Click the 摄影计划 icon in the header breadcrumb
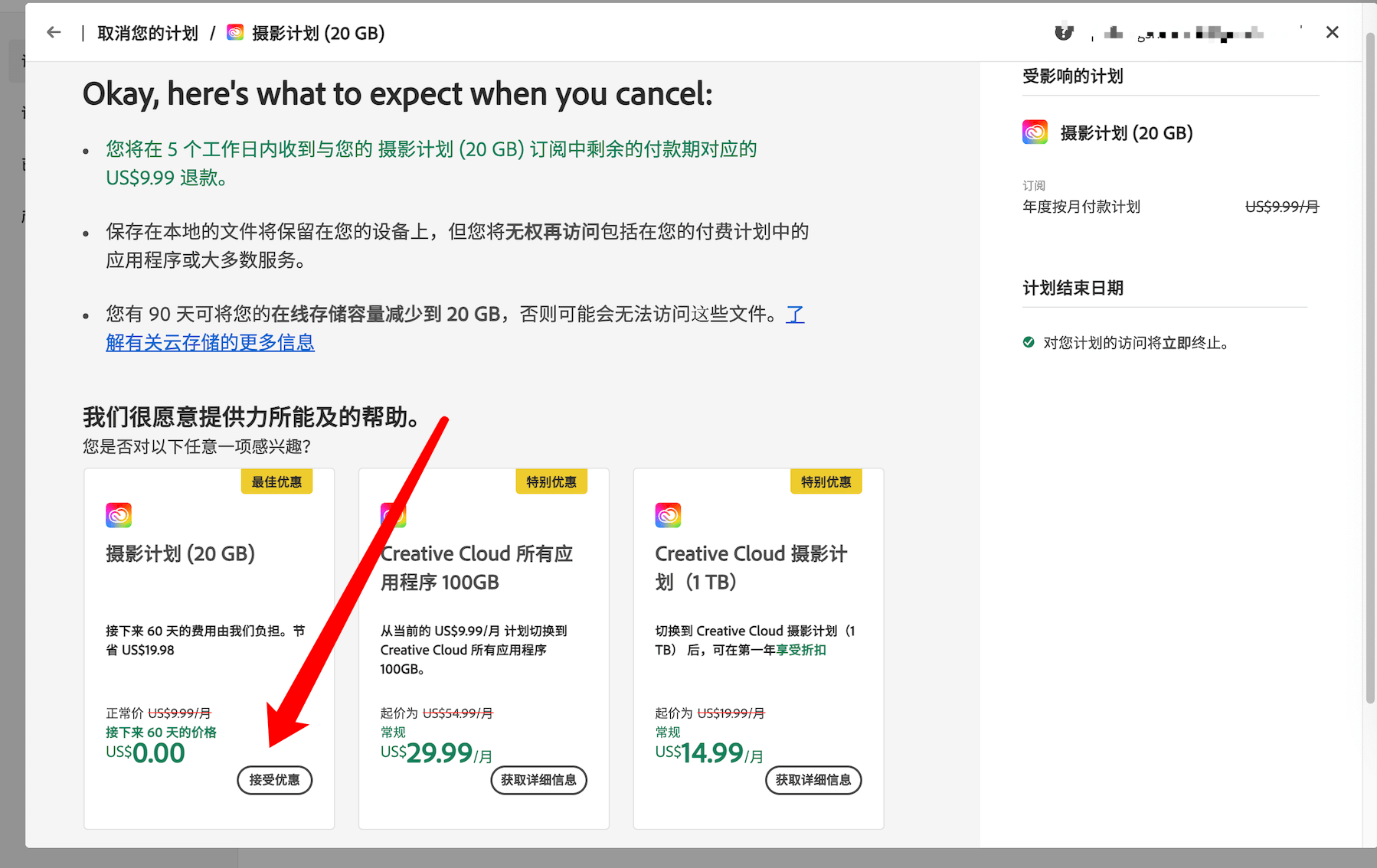The height and width of the screenshot is (868, 1377). (x=235, y=33)
